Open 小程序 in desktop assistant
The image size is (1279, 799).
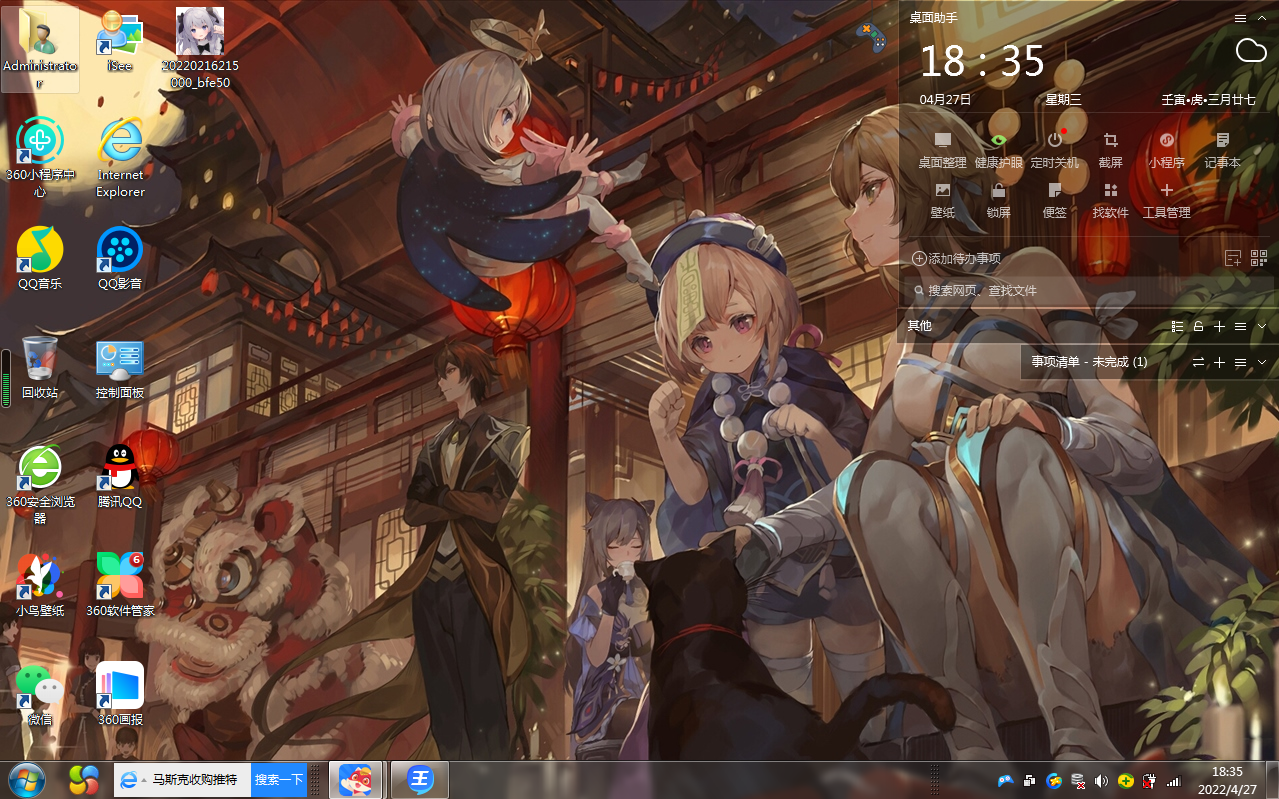pyautogui.click(x=1166, y=150)
